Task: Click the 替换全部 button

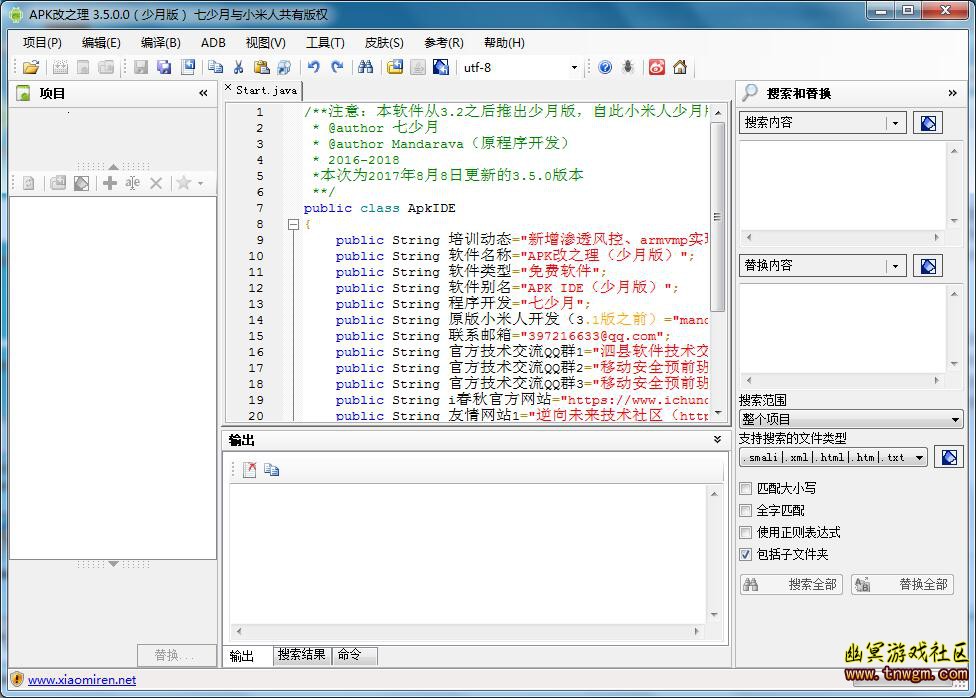Action: (x=902, y=585)
